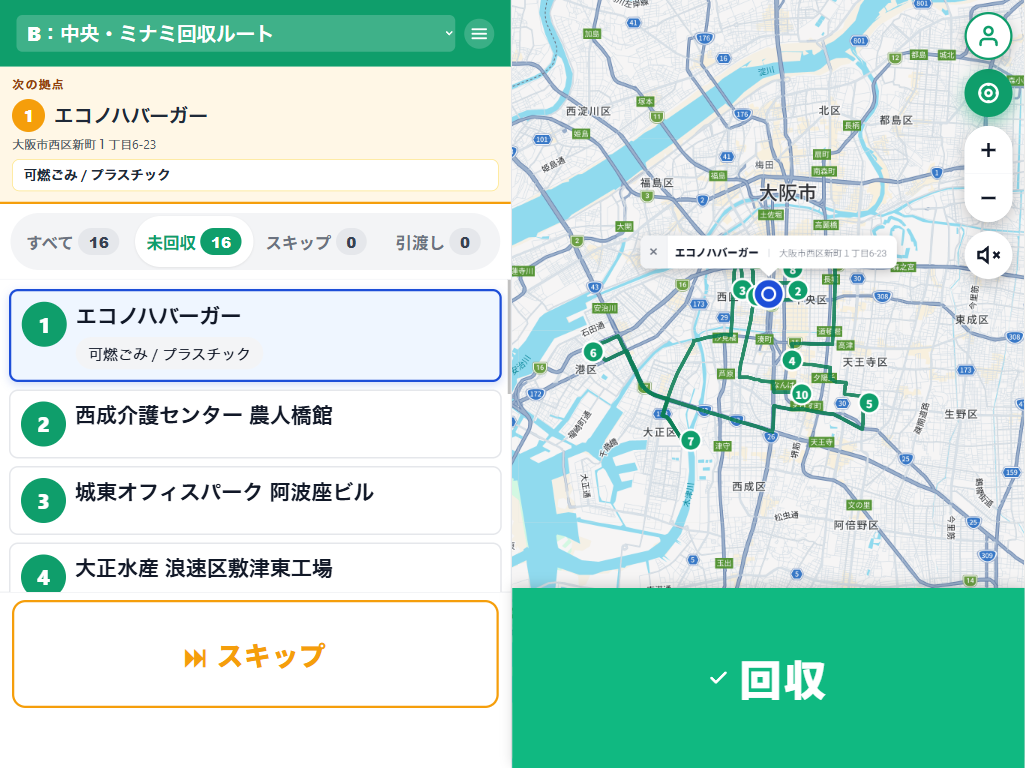Toggle the muted sound button
Image resolution: width=1025 pixels, height=768 pixels.
click(988, 255)
